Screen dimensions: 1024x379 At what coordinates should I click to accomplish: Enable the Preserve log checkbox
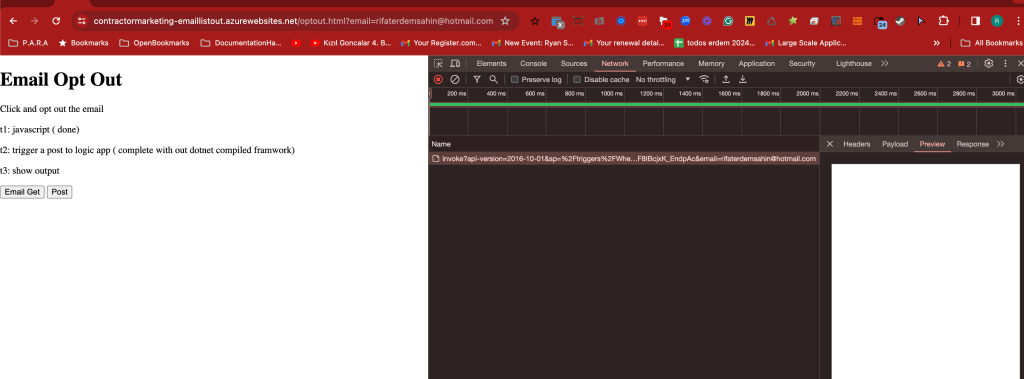[x=515, y=80]
